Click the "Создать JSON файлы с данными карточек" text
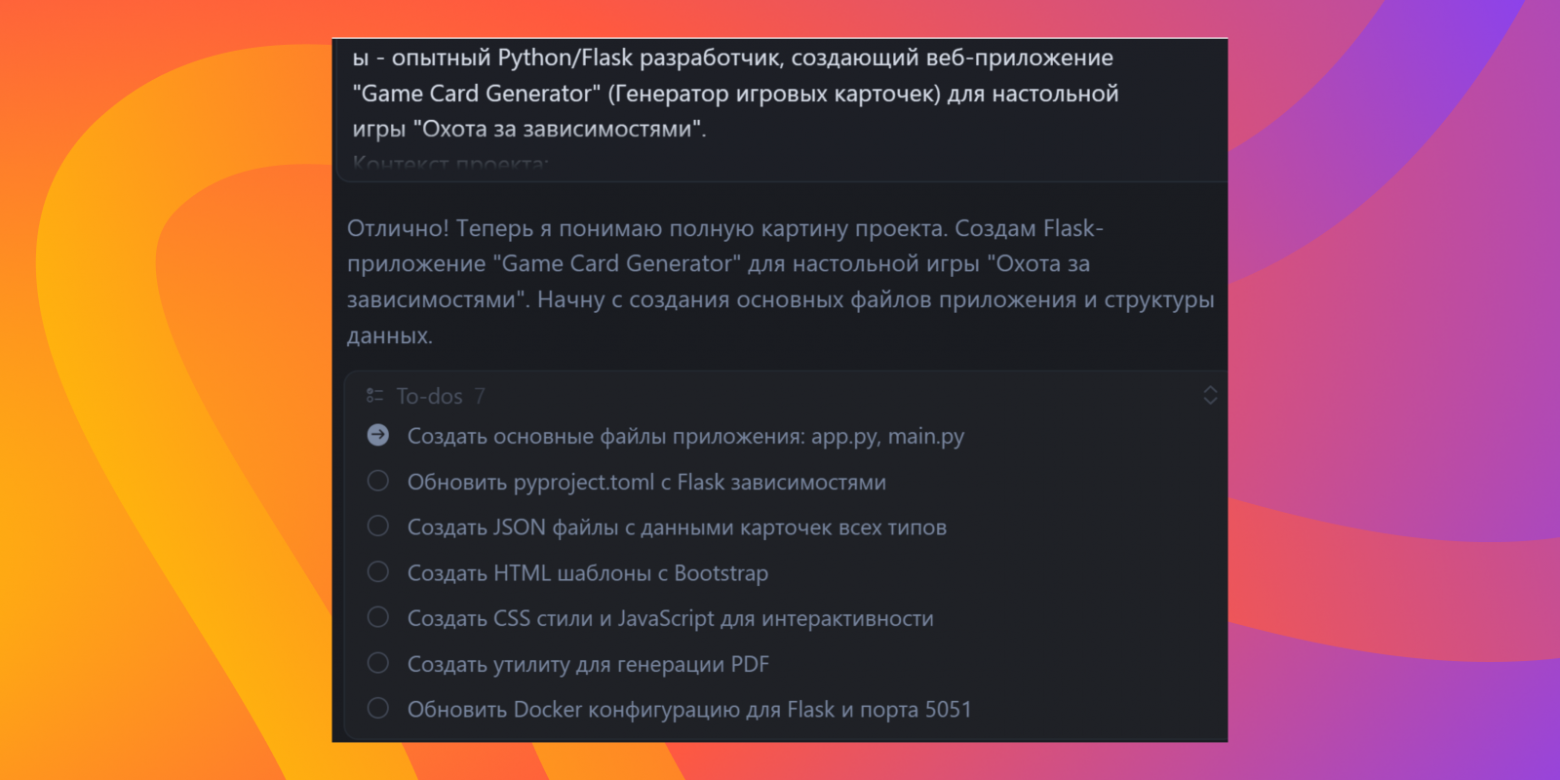 677,527
